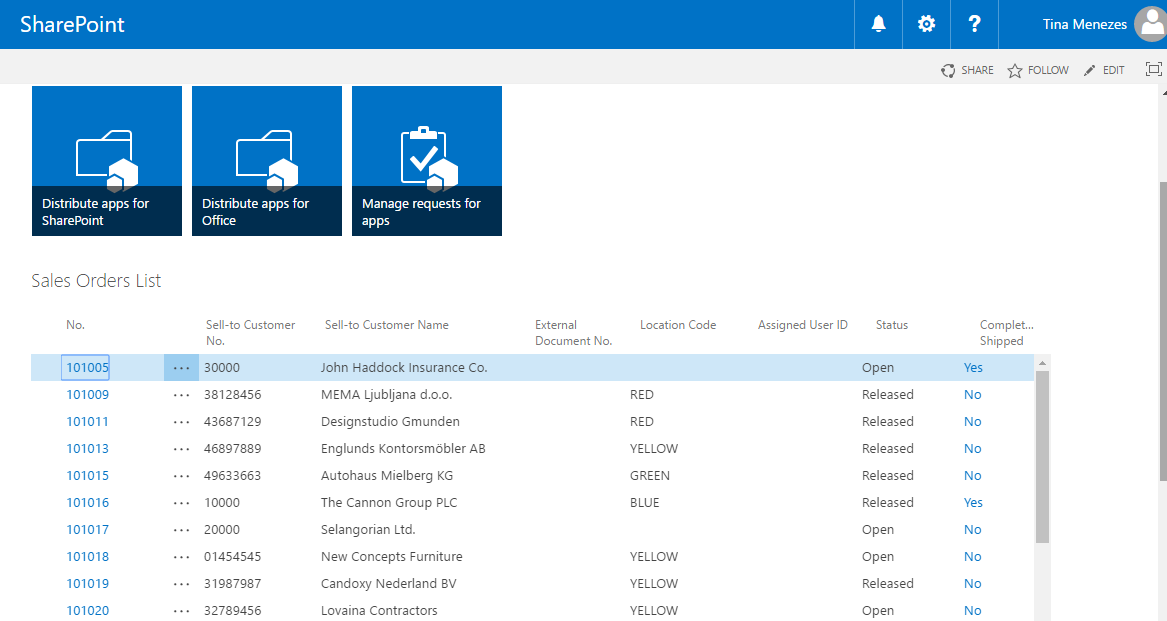Click the sales list vertical scrollbar thumb
Screen dimensions: 1167x621
[1043, 456]
